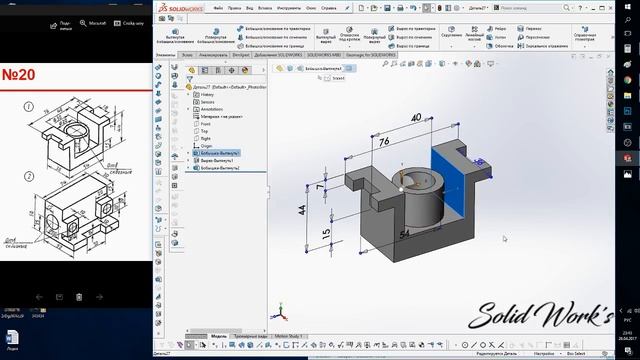
Task: Click the Save icon in the title bar
Action: click(387, 8)
